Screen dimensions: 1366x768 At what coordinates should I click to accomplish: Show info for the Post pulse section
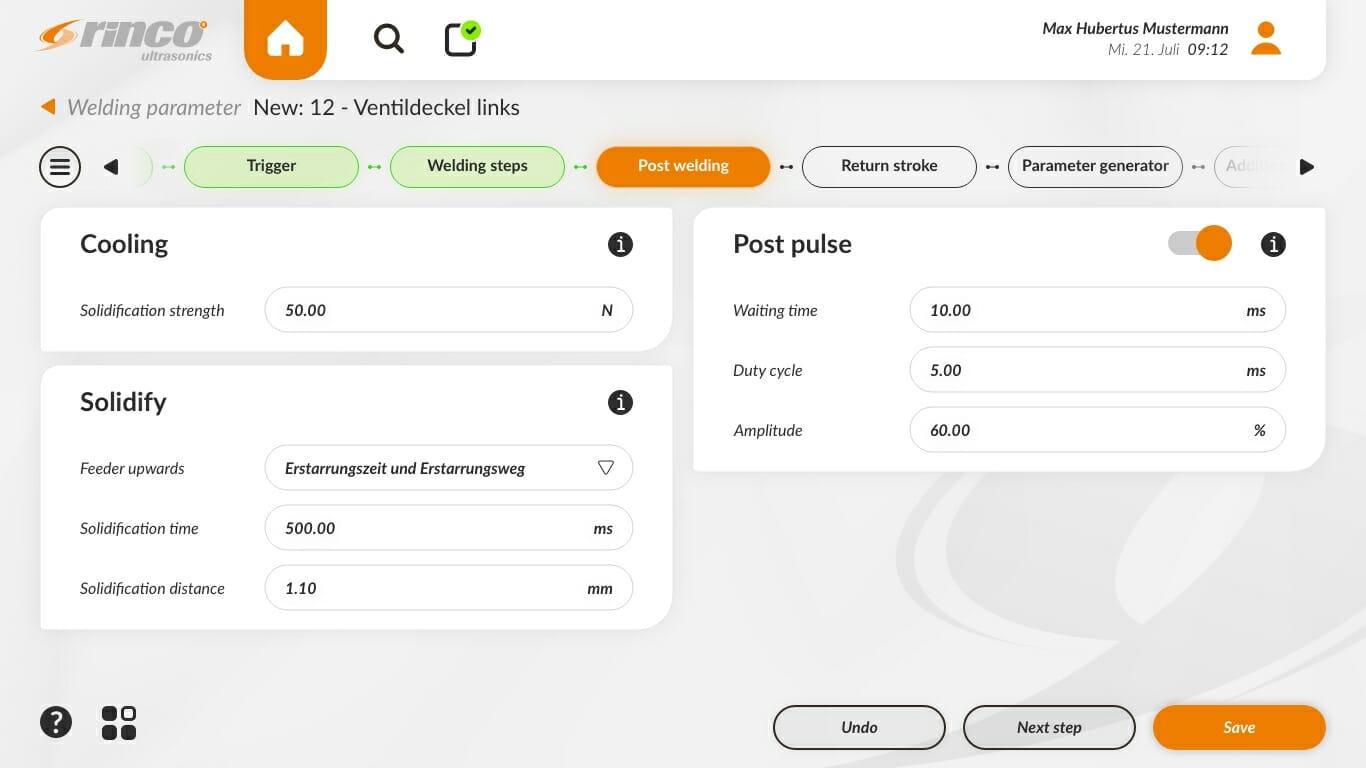coord(1272,244)
